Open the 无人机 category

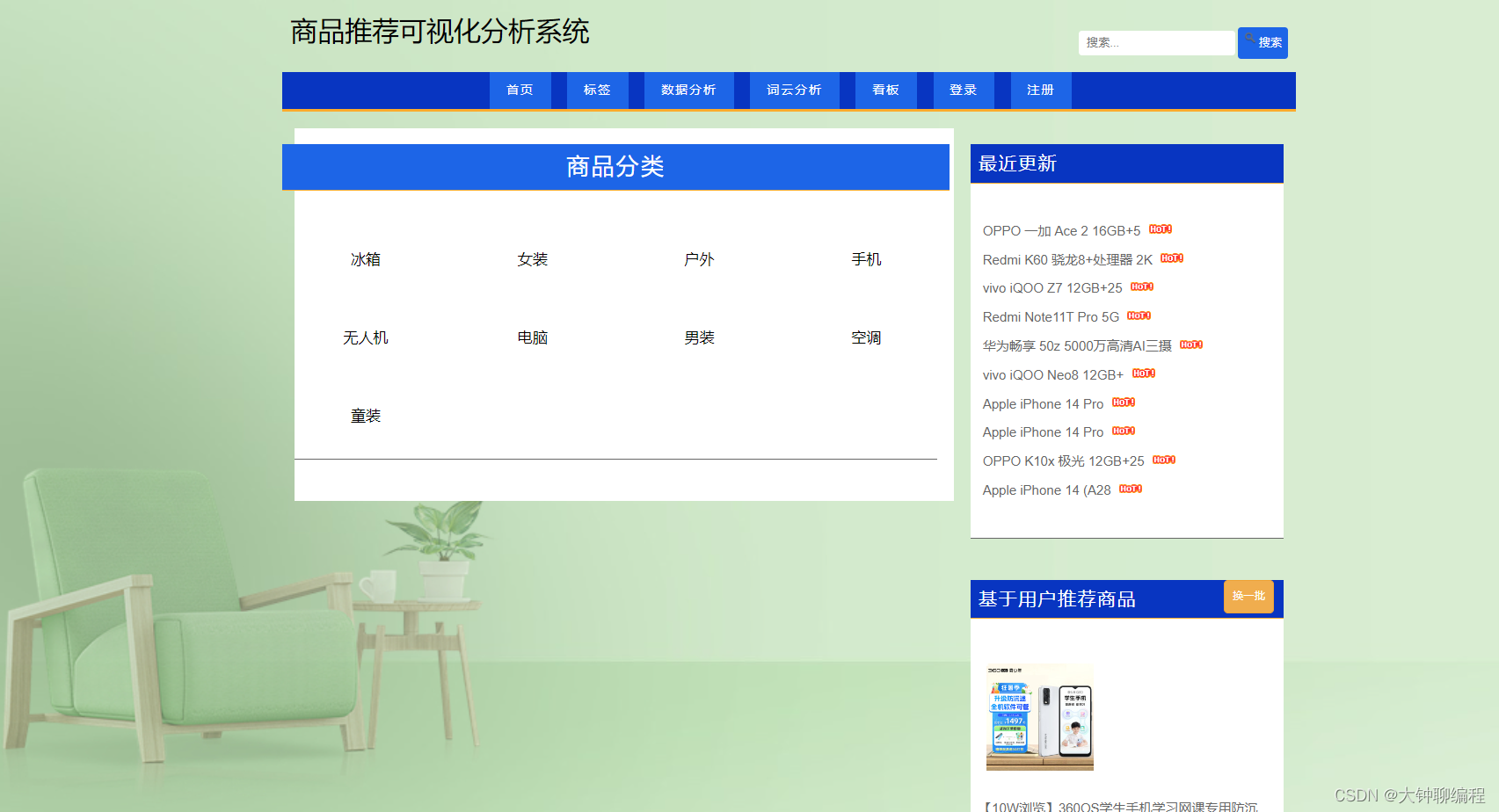[x=366, y=337]
